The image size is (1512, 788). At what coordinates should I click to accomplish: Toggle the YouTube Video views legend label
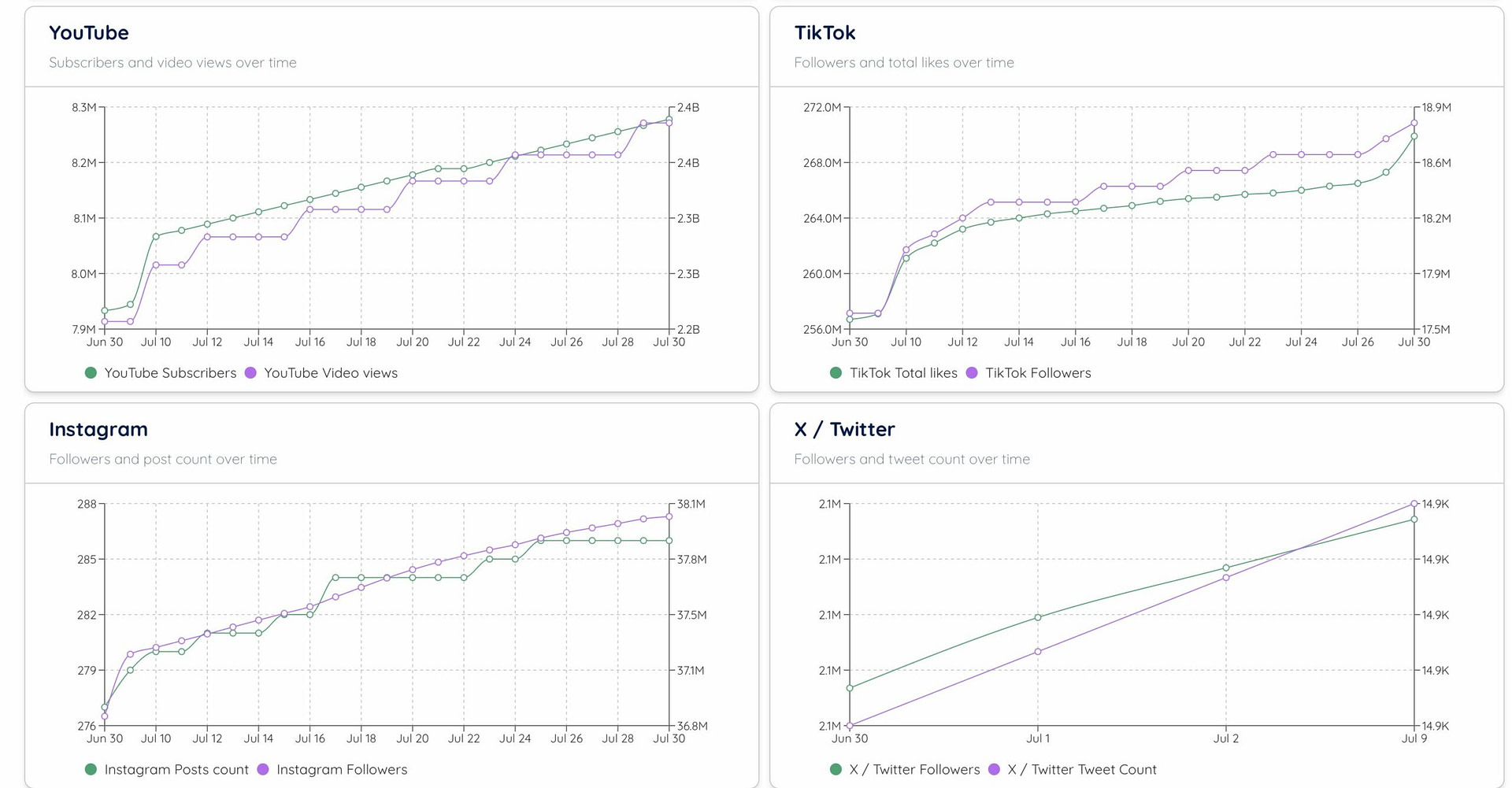(331, 373)
